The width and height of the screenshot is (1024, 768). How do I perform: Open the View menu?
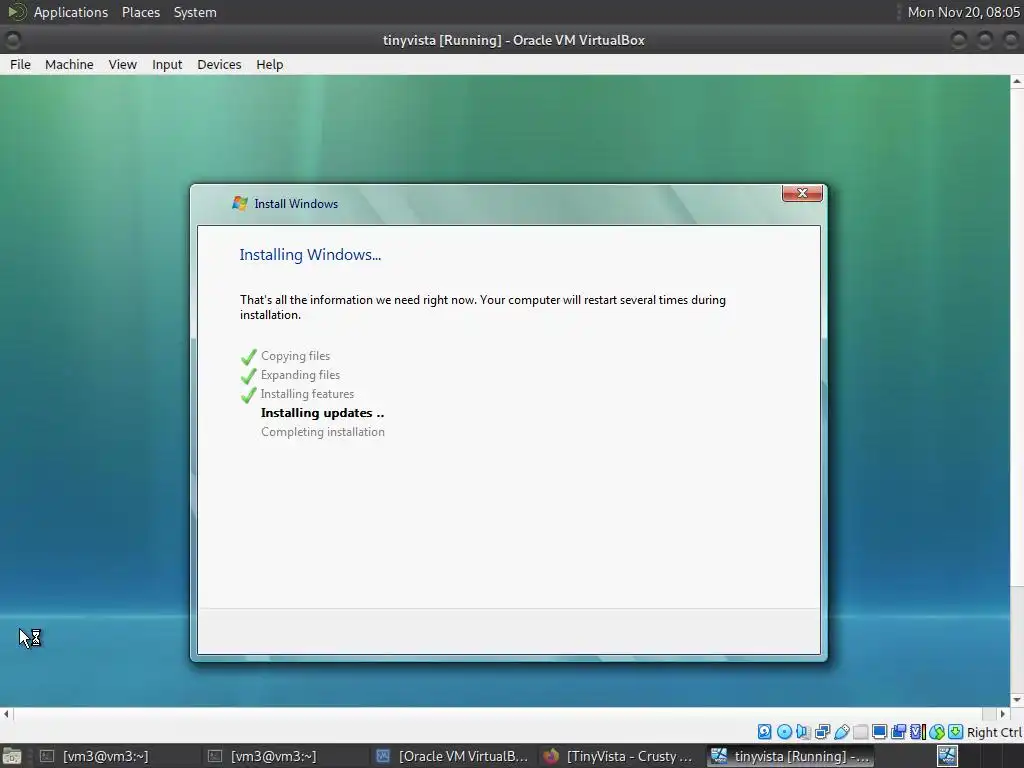click(x=123, y=65)
